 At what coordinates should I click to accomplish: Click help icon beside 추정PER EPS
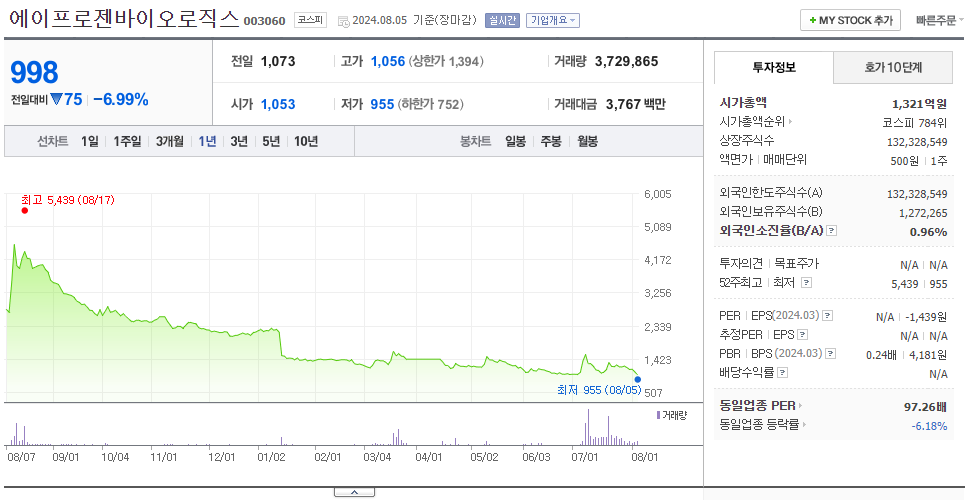coord(802,335)
